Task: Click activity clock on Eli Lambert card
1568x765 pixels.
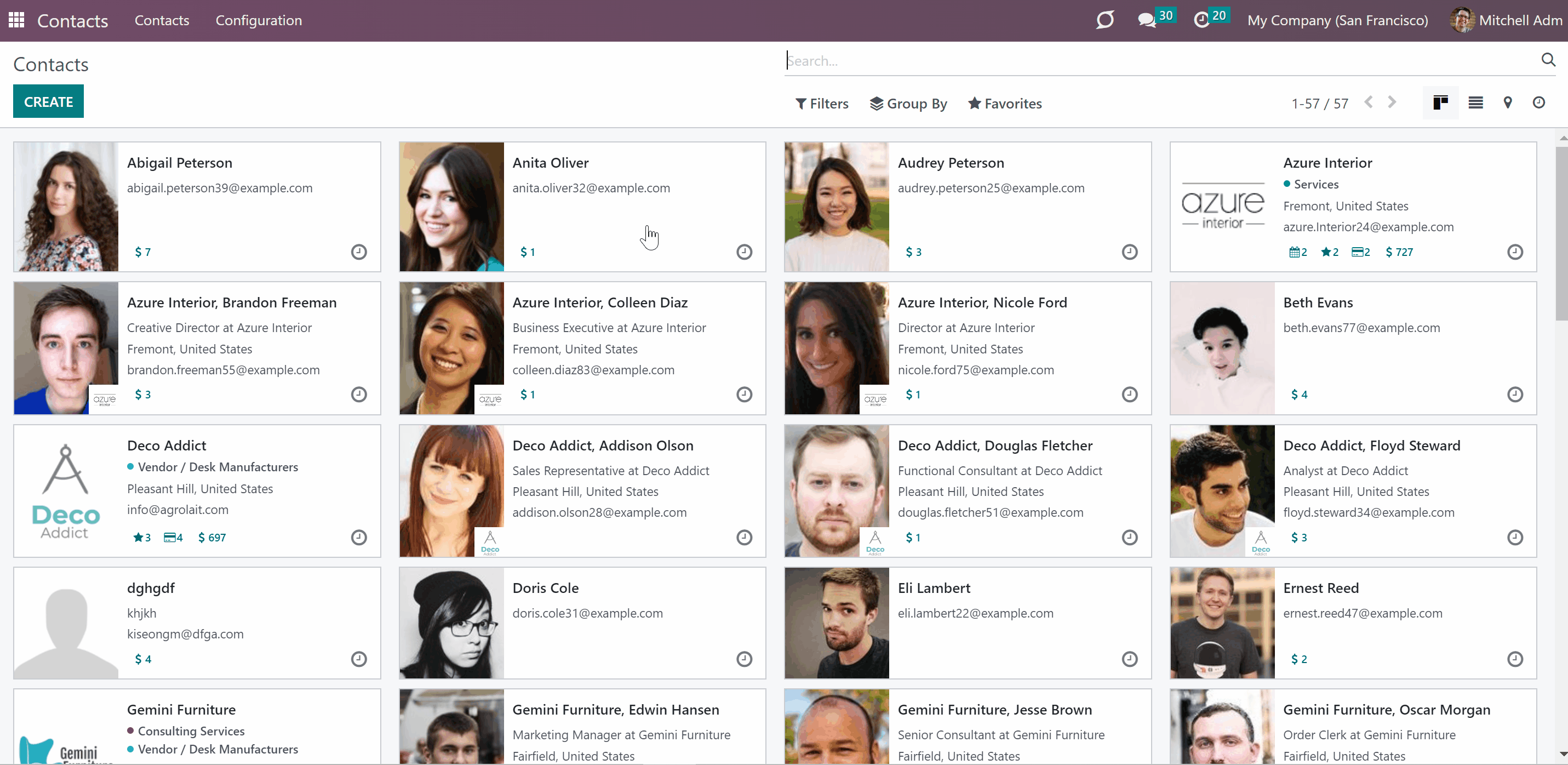Action: pyautogui.click(x=1130, y=659)
